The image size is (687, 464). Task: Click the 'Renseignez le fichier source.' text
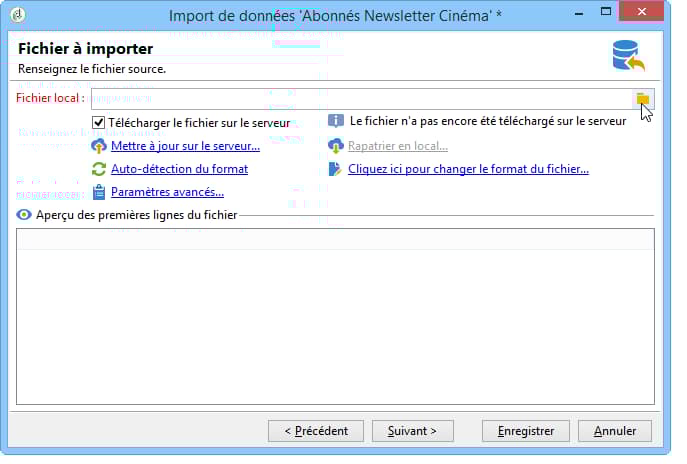click(92, 69)
